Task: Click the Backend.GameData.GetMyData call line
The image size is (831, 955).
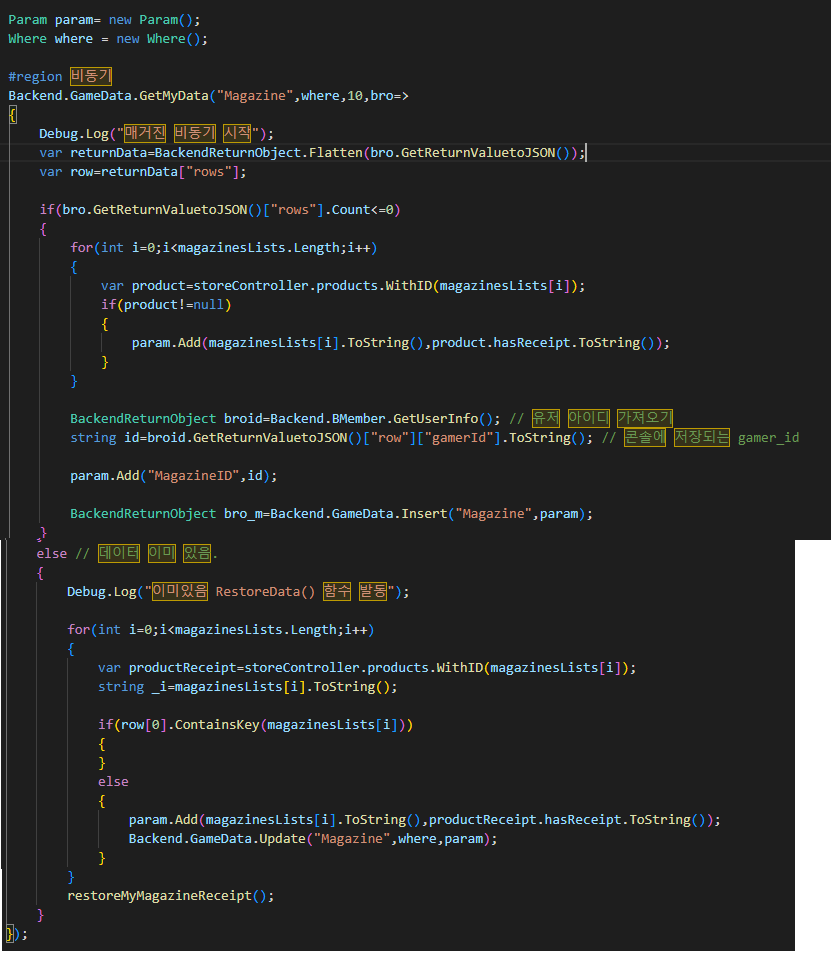Action: tap(208, 96)
